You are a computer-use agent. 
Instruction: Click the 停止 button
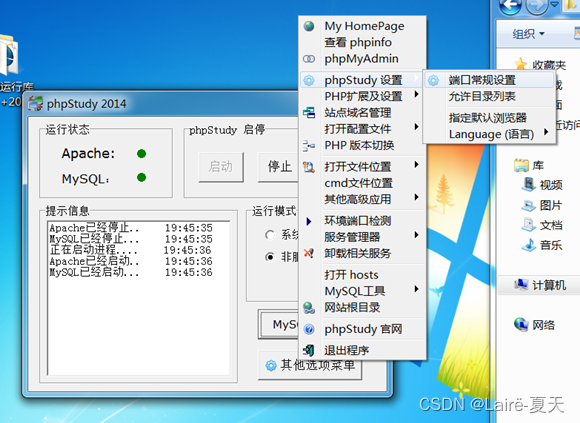click(x=279, y=167)
